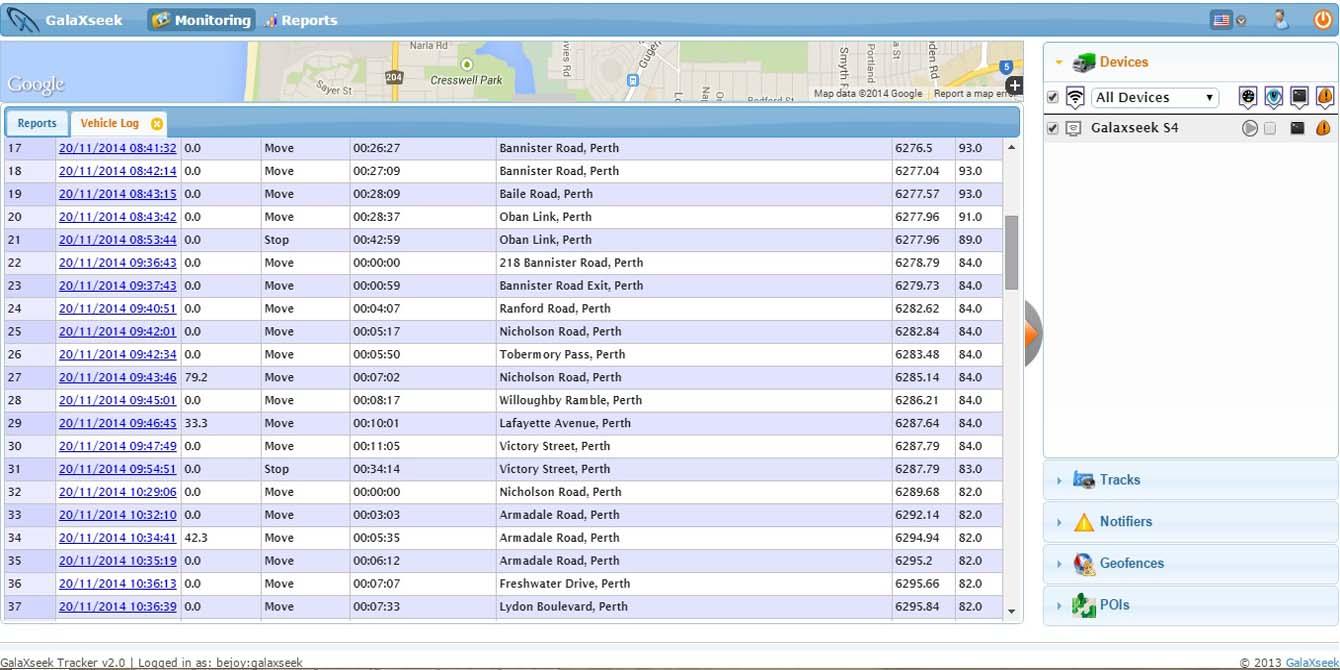This screenshot has height=670, width=1340.
Task: Click 'Lafayette Avenue, Perth' cell
Action: point(694,424)
